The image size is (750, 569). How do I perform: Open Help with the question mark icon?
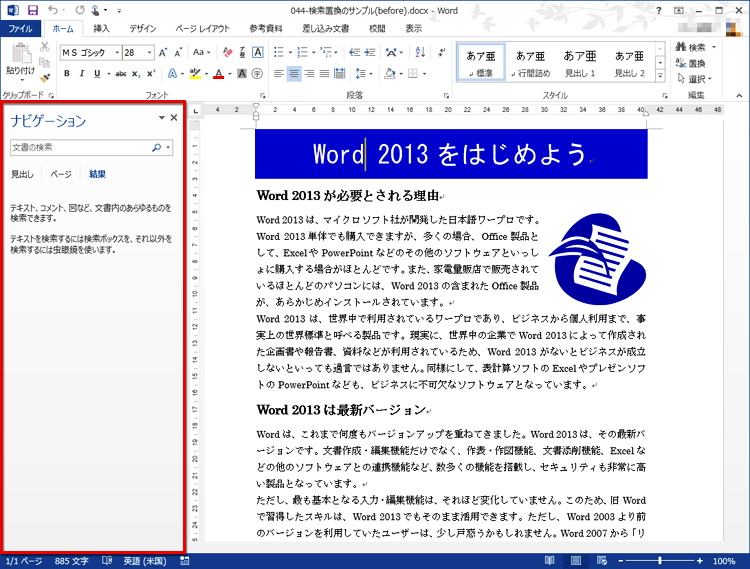click(659, 10)
